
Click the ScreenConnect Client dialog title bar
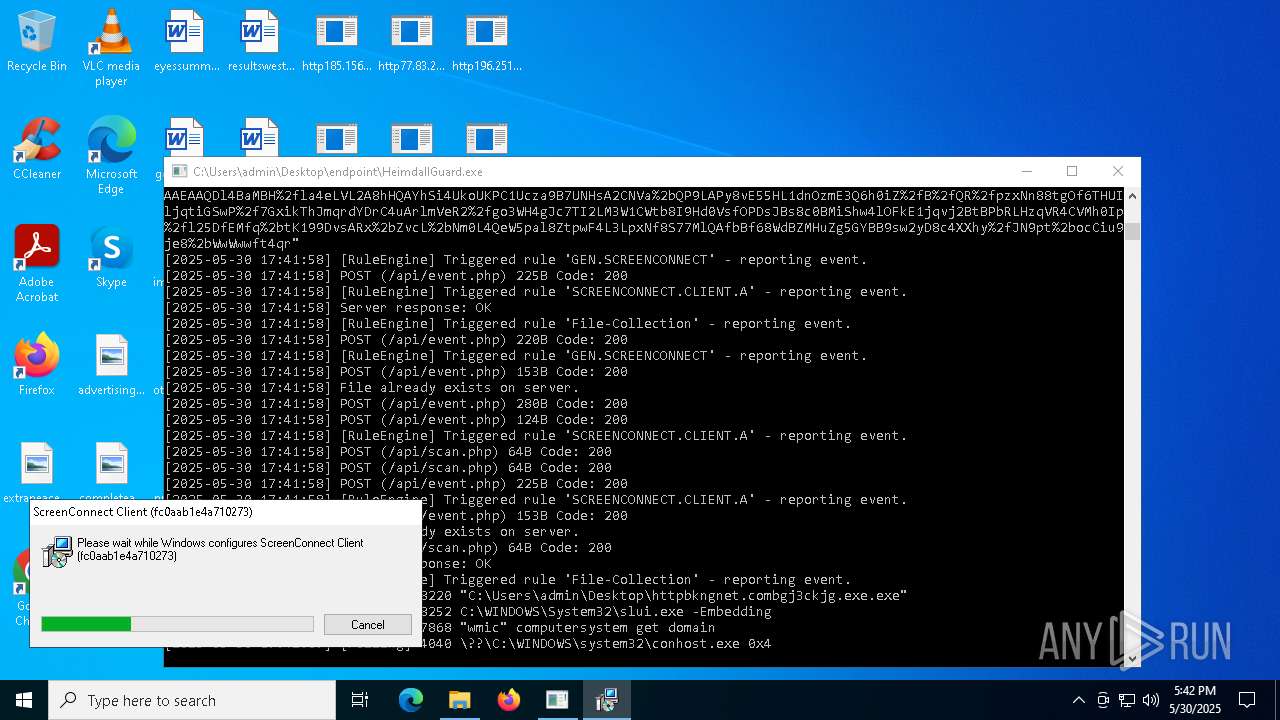click(225, 512)
